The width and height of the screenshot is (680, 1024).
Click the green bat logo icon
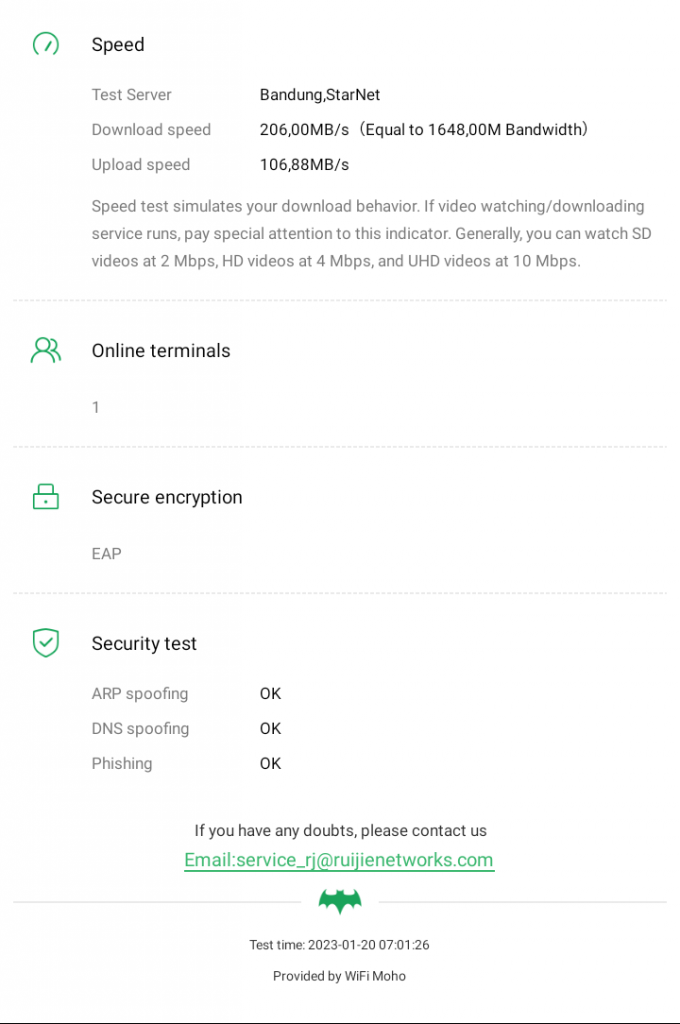(340, 902)
